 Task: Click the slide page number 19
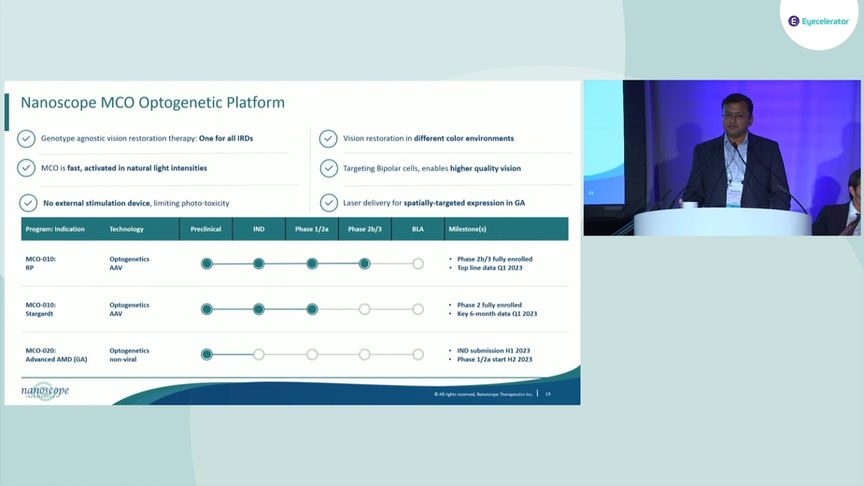[548, 394]
